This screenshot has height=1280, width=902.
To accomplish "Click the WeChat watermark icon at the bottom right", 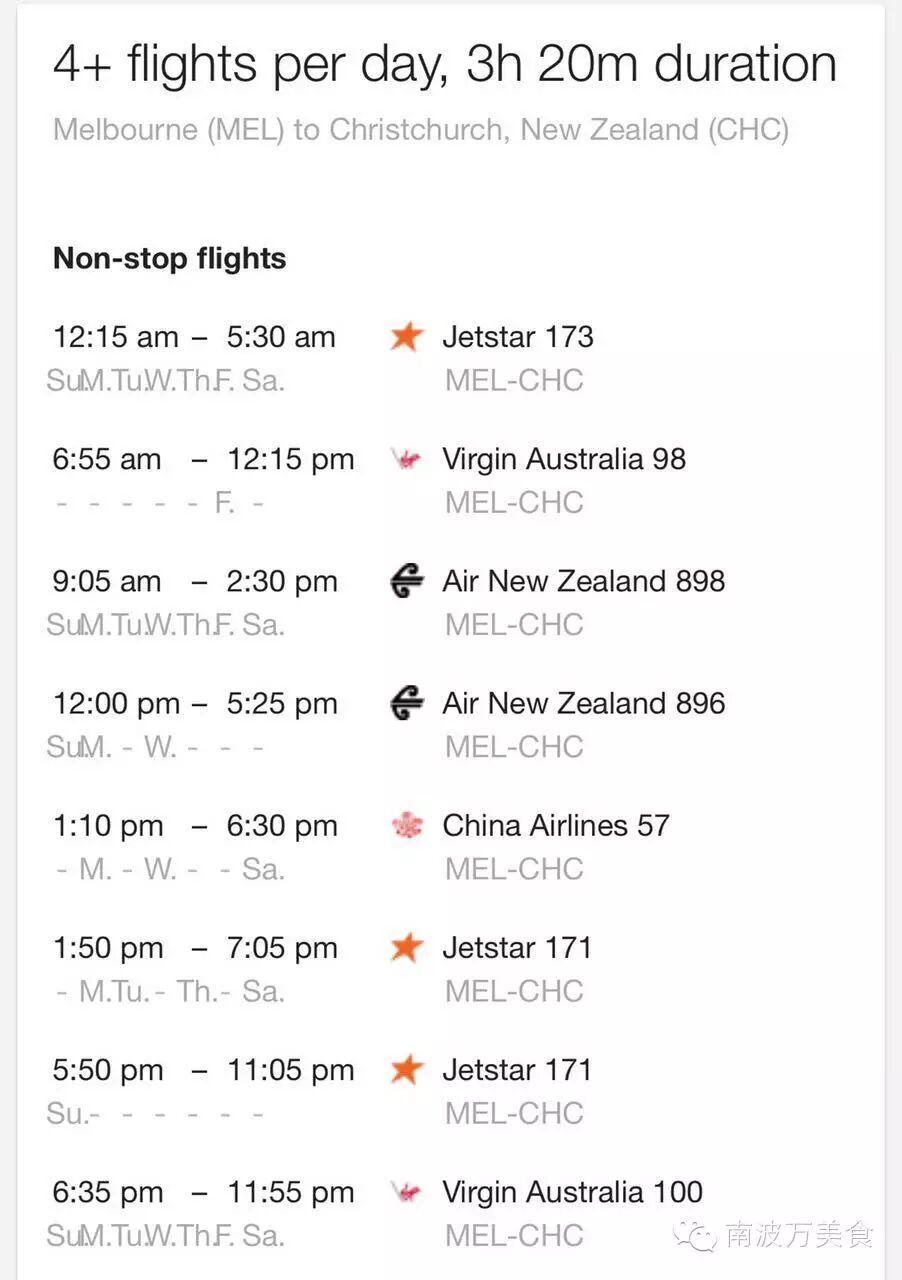I will coord(696,1236).
